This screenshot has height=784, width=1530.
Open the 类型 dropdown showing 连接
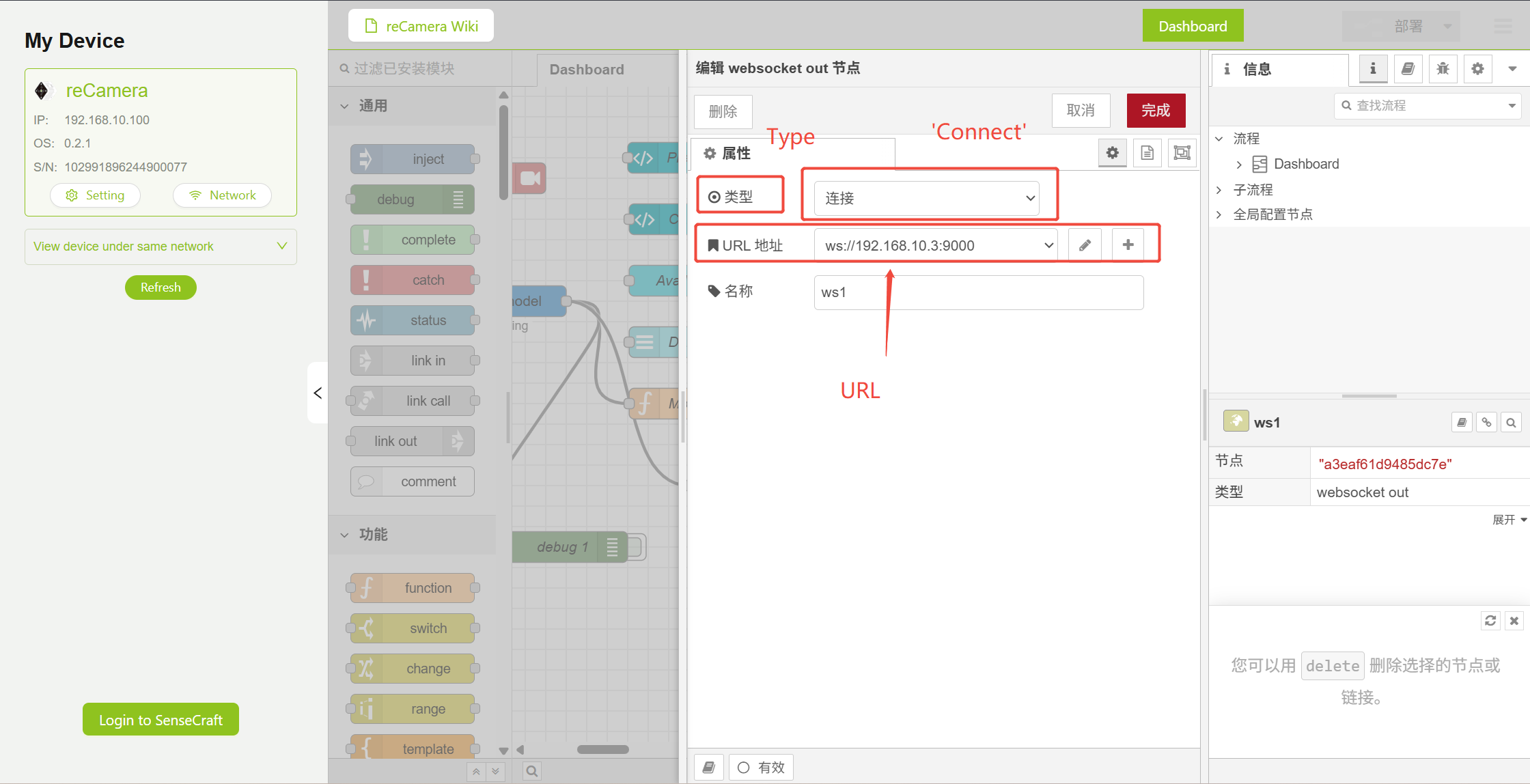pyautogui.click(x=927, y=198)
